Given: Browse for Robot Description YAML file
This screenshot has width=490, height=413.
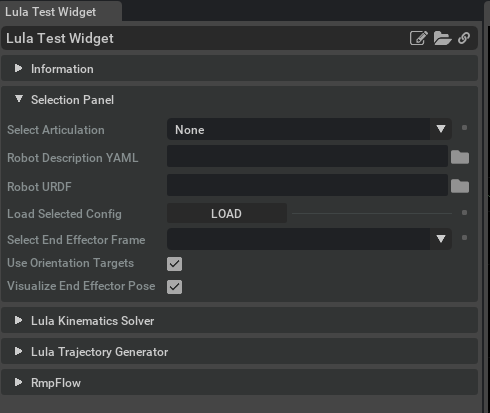Looking at the screenshot, I should click(460, 157).
